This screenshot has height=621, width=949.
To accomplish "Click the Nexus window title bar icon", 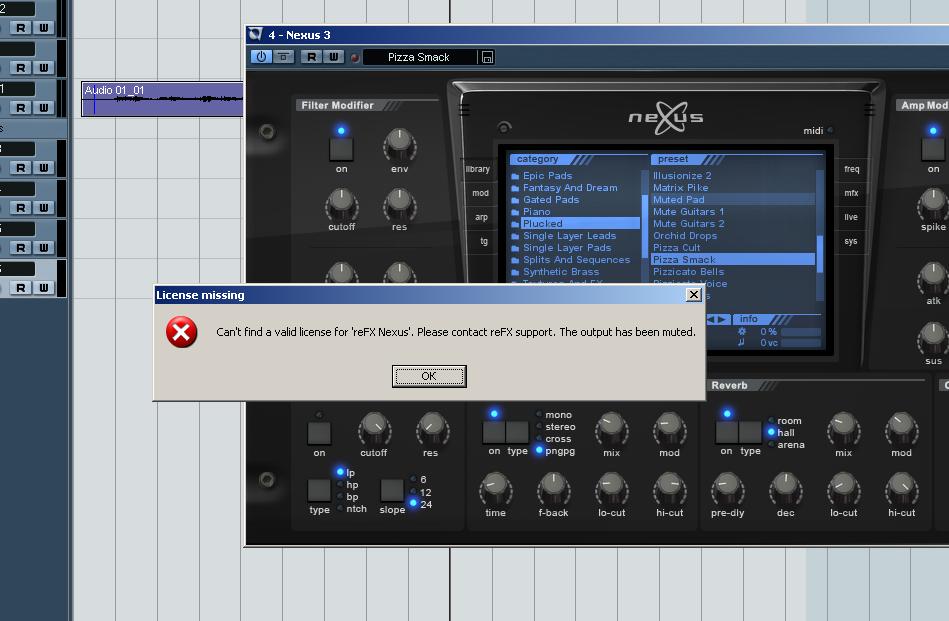I will 256,34.
